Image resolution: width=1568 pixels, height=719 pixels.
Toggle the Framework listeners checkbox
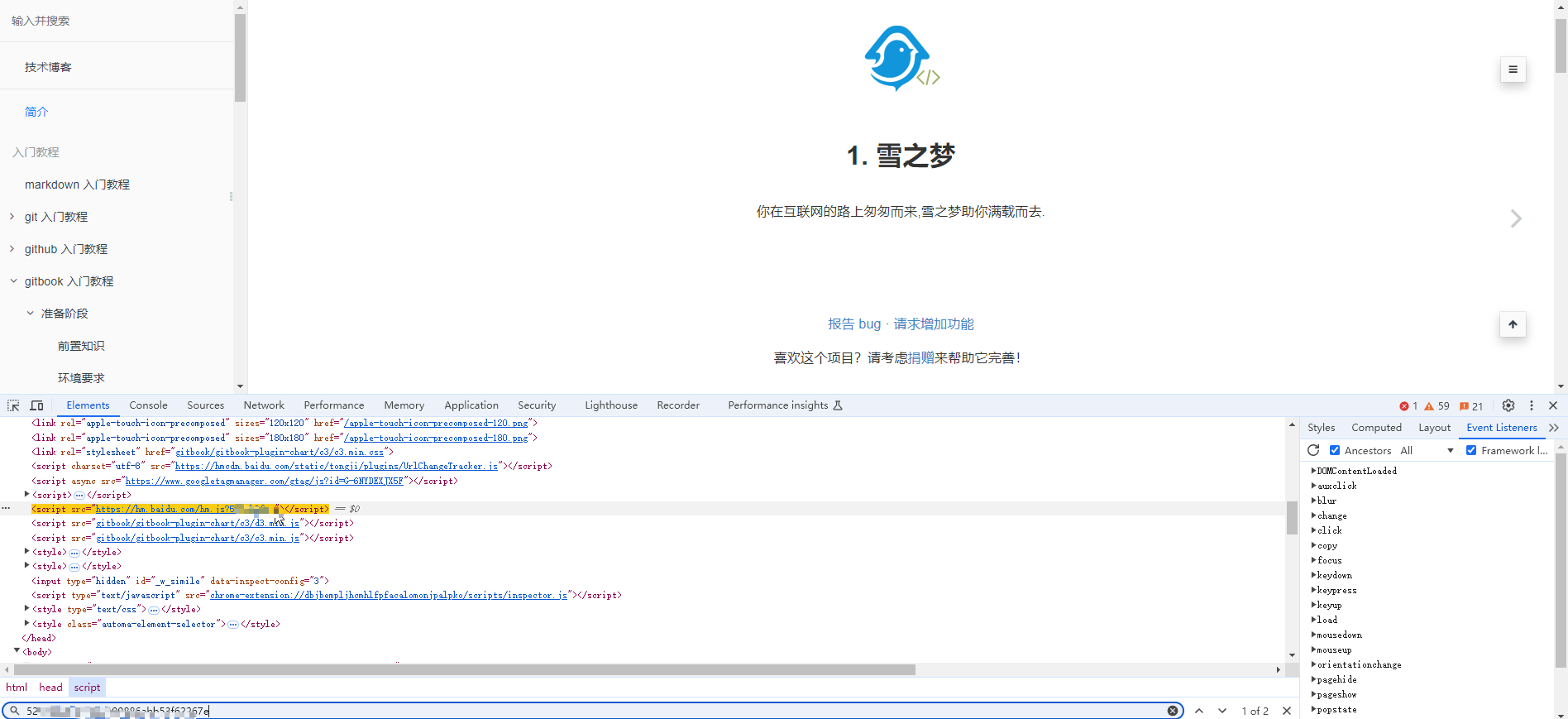[1471, 450]
